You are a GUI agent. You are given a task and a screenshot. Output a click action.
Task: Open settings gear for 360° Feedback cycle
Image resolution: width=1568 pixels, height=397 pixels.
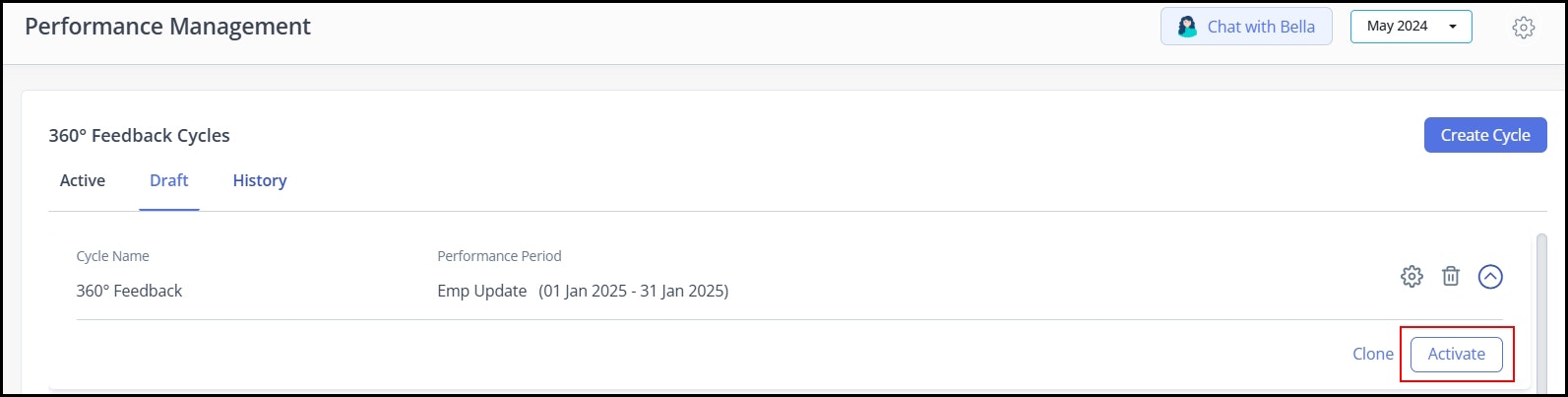point(1411,277)
